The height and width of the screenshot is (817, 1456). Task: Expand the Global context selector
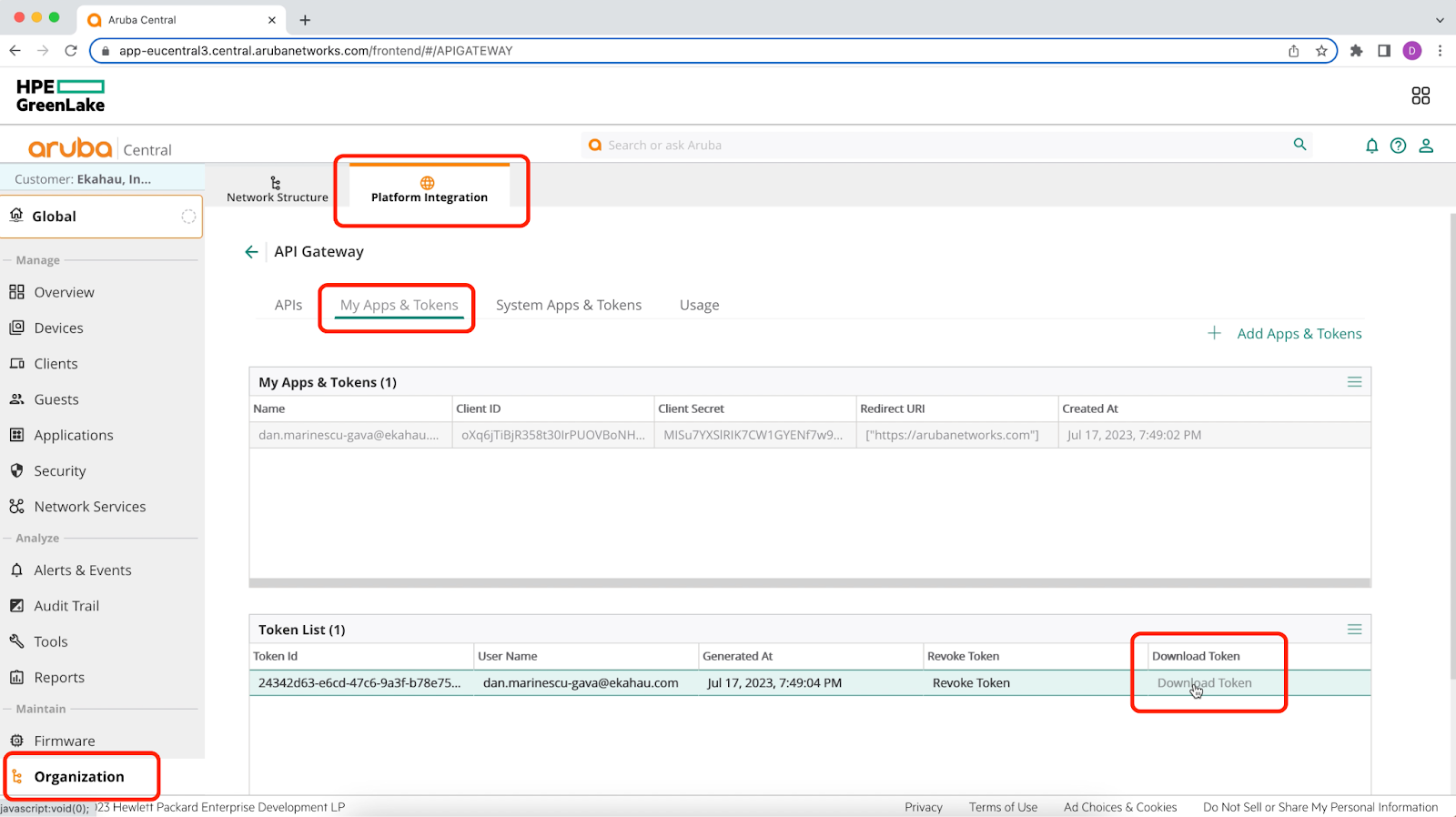(x=101, y=217)
